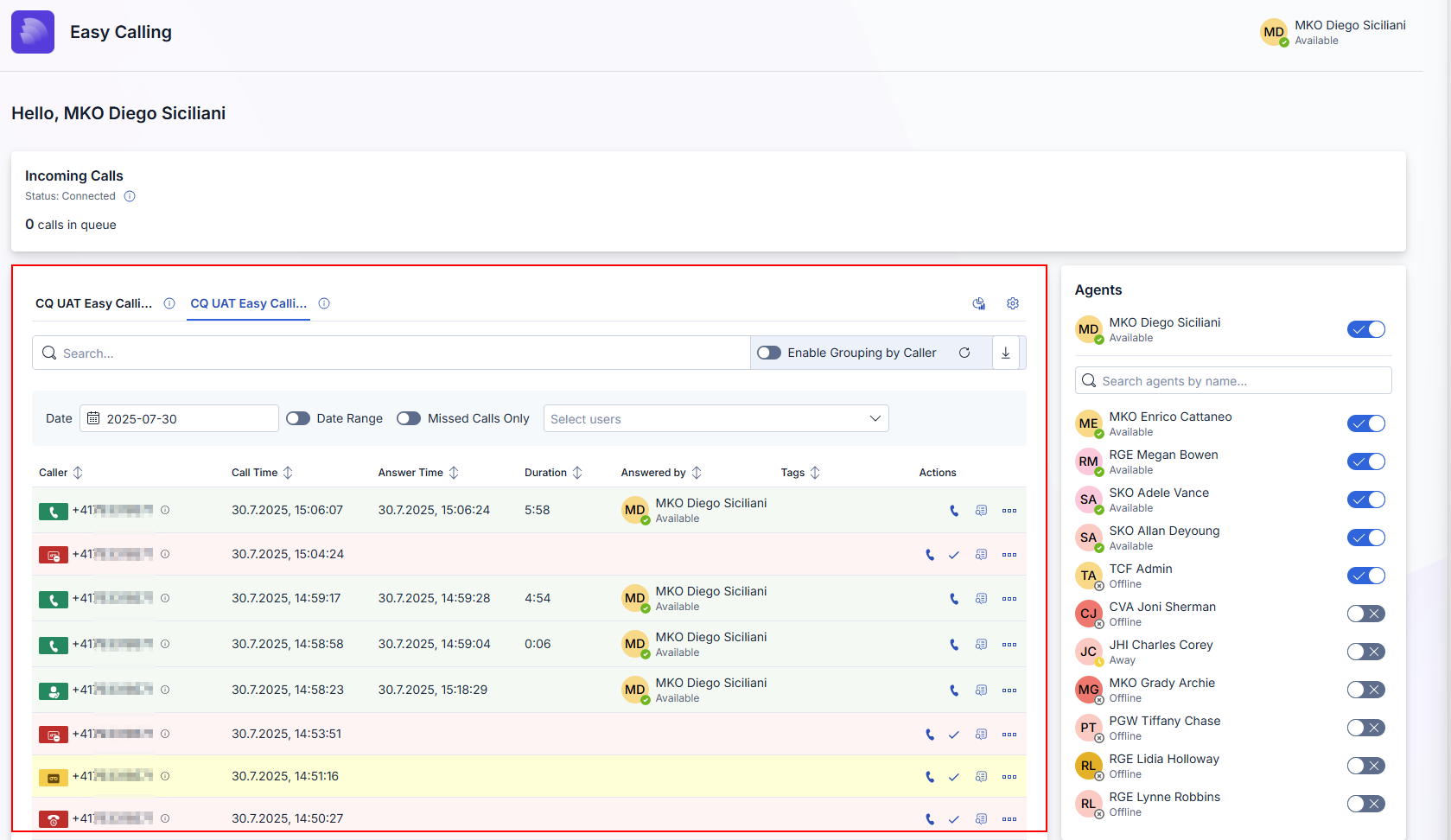This screenshot has height=840, width=1451.
Task: Open the Select users dropdown
Action: pyautogui.click(x=716, y=418)
